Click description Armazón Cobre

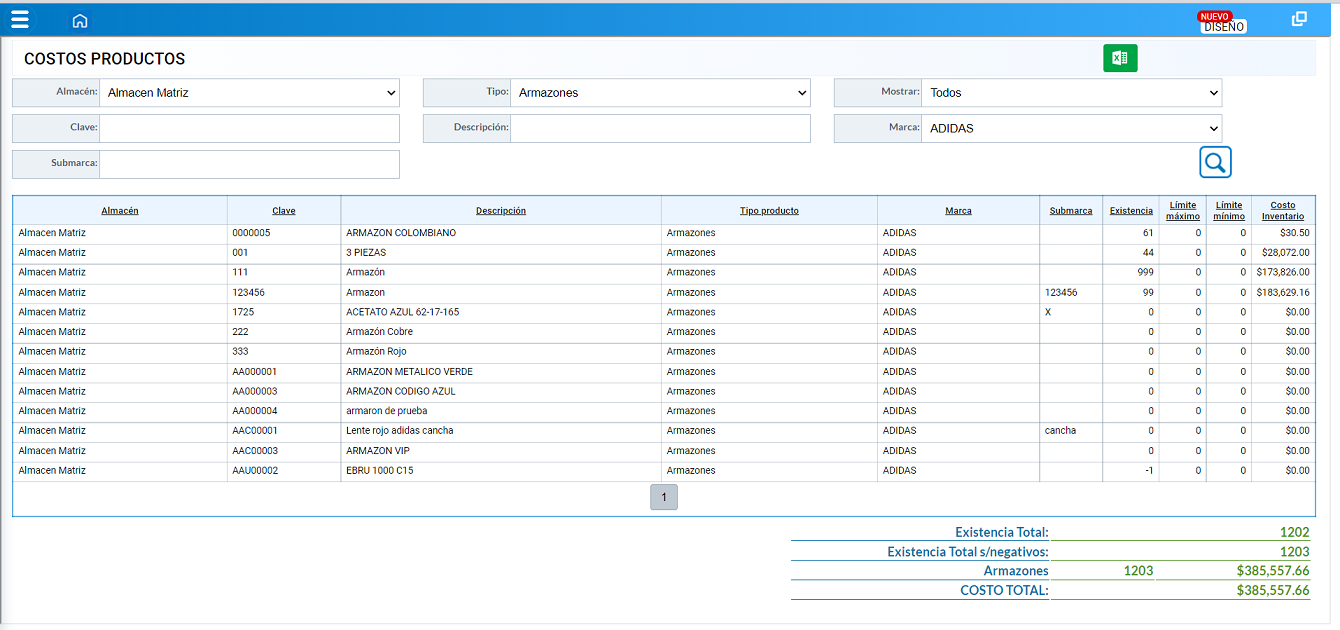pyautogui.click(x=379, y=332)
